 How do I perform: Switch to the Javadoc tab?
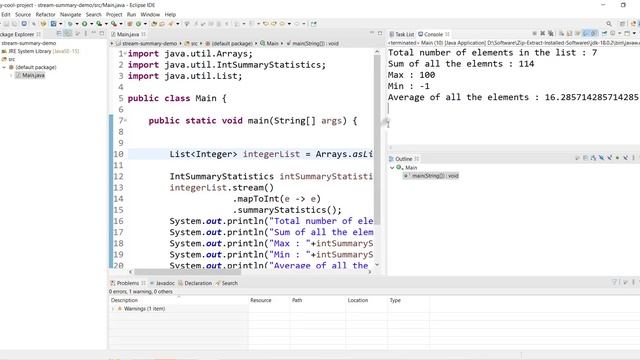pyautogui.click(x=162, y=283)
